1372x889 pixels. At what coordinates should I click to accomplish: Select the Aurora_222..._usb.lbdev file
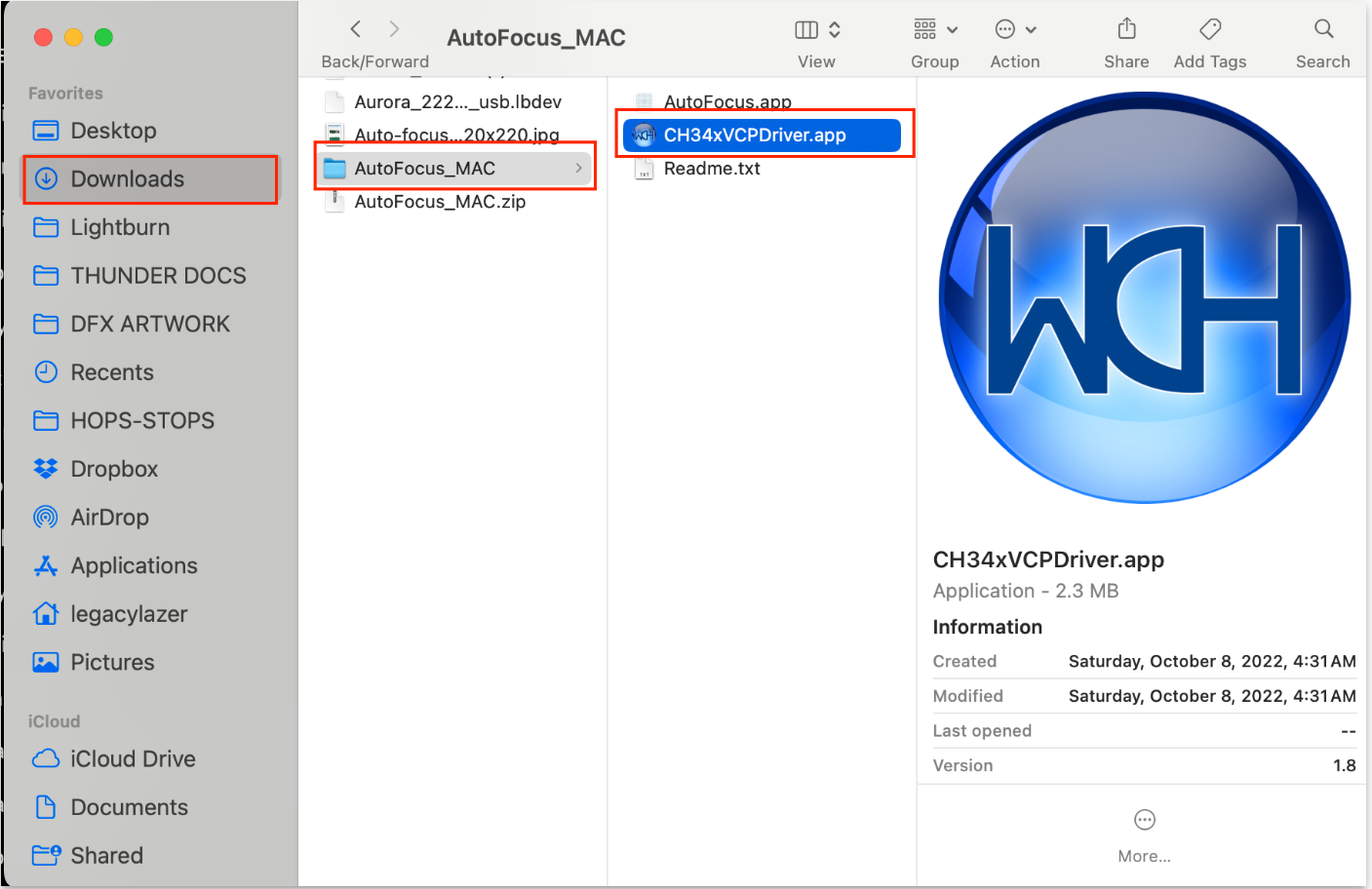(456, 101)
